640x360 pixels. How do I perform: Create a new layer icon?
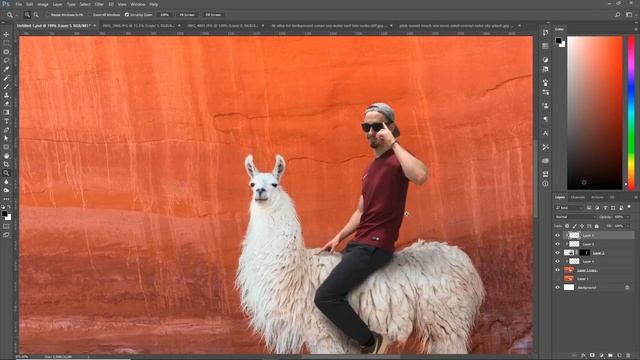(x=619, y=356)
